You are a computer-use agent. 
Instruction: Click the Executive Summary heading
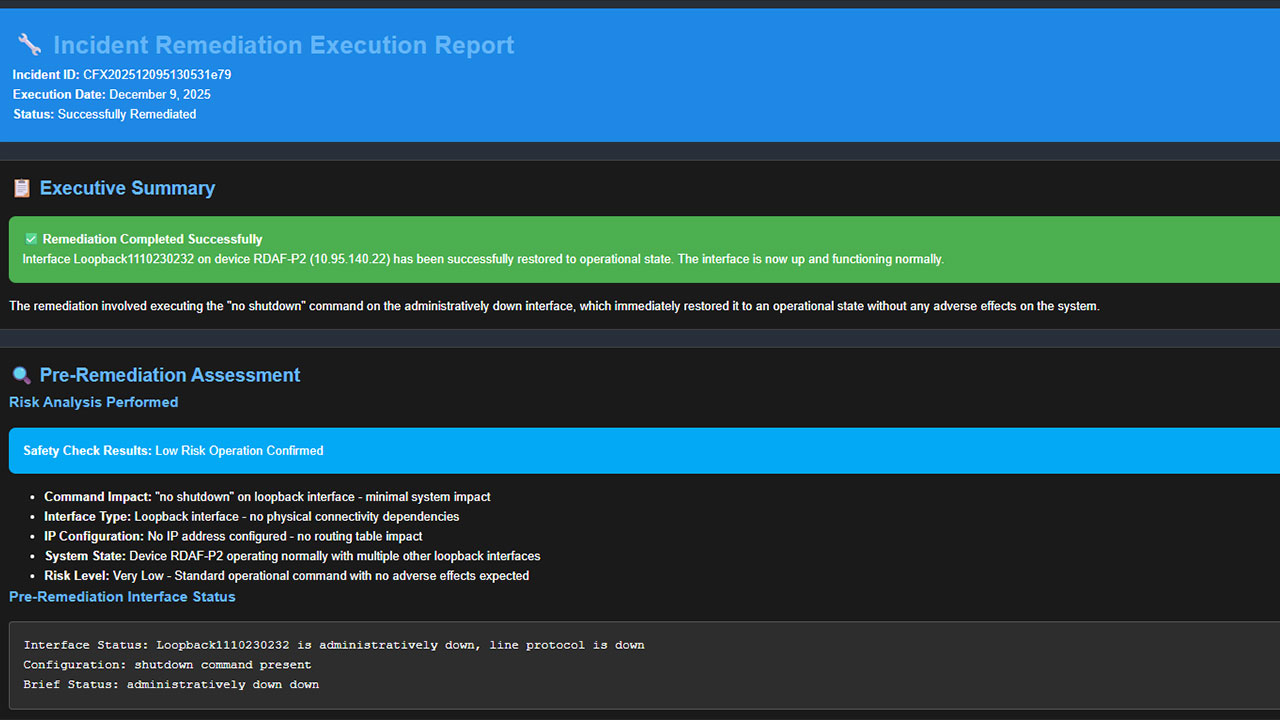coord(127,188)
